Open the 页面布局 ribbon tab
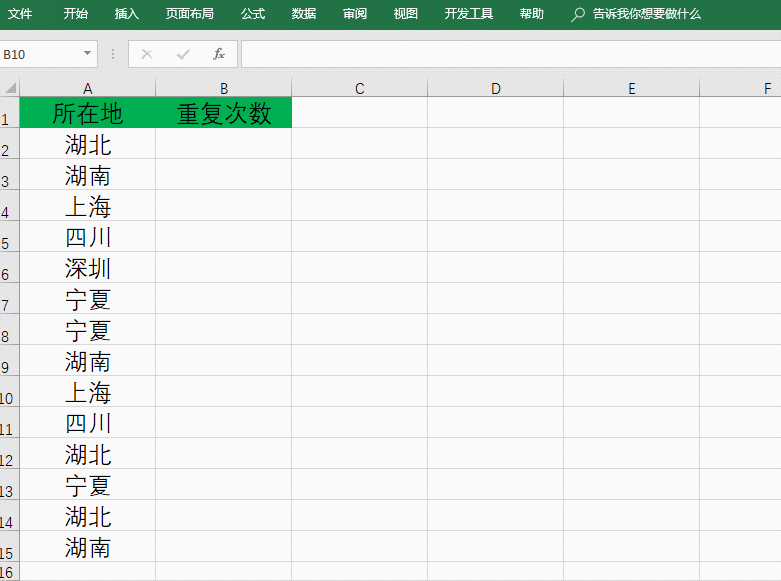781x581 pixels. tap(190, 13)
